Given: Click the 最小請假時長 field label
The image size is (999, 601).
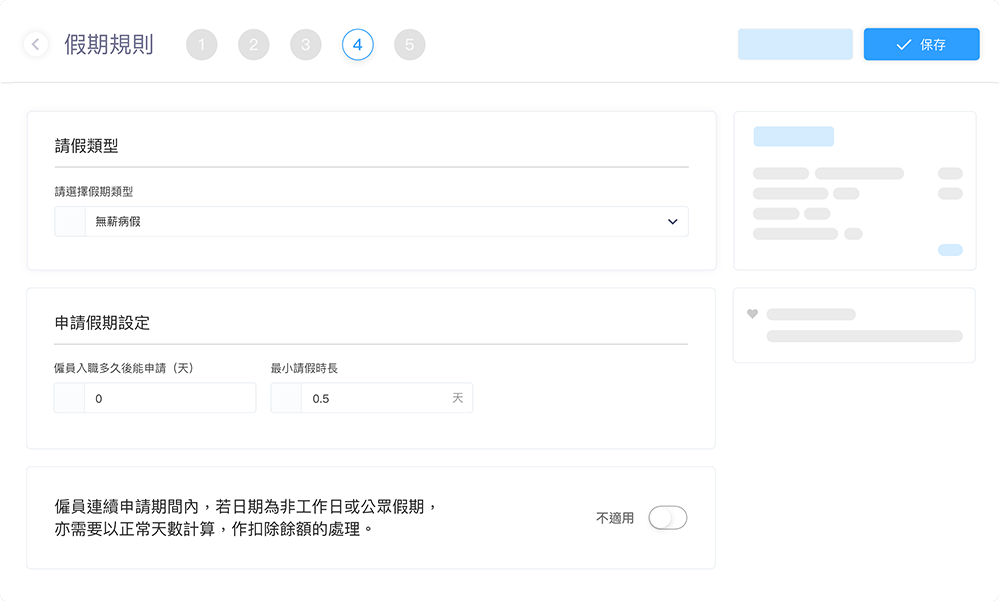Looking at the screenshot, I should 304,368.
